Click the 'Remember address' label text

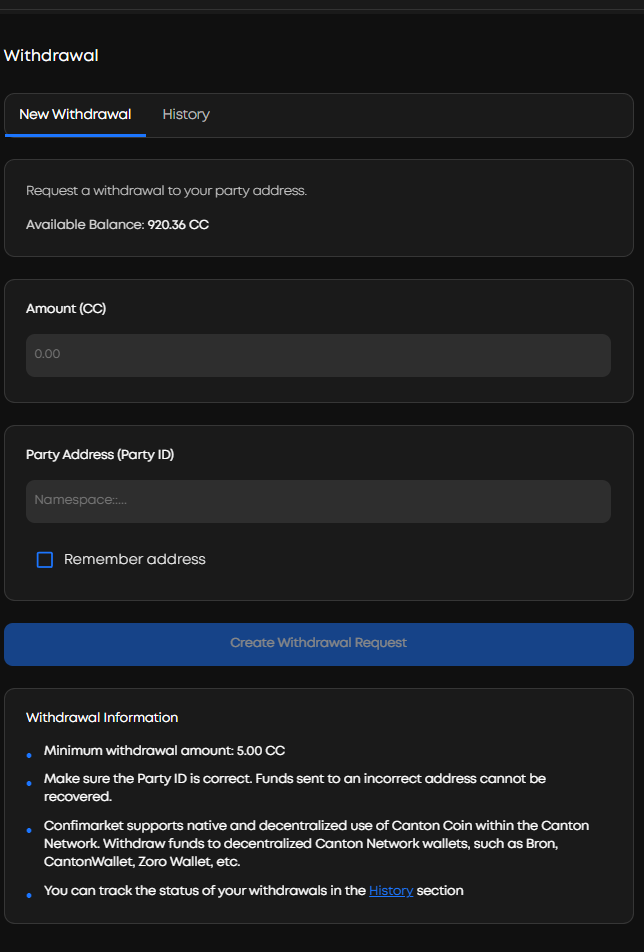point(134,560)
